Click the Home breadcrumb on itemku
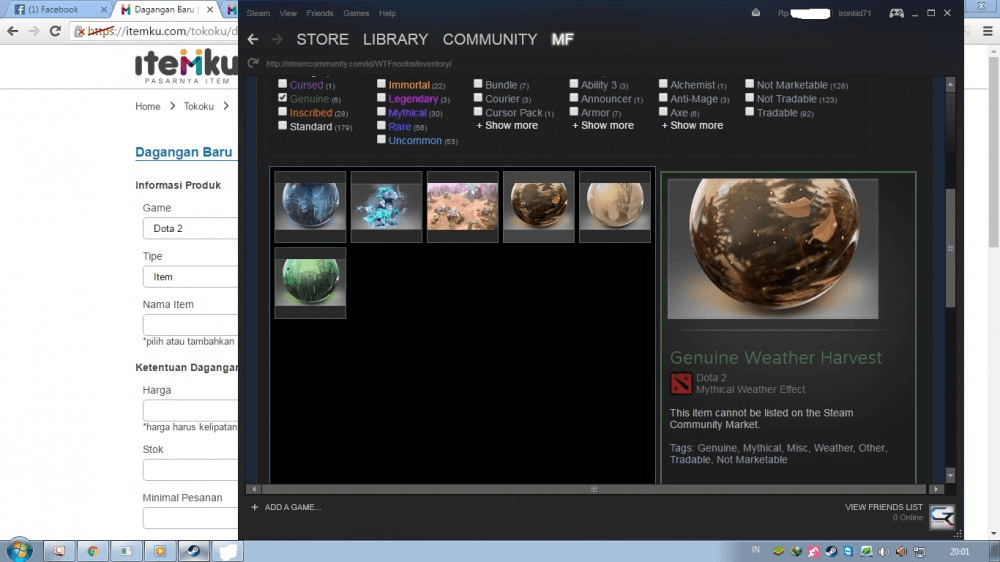Screen dimensions: 1000x562 [x=147, y=107]
